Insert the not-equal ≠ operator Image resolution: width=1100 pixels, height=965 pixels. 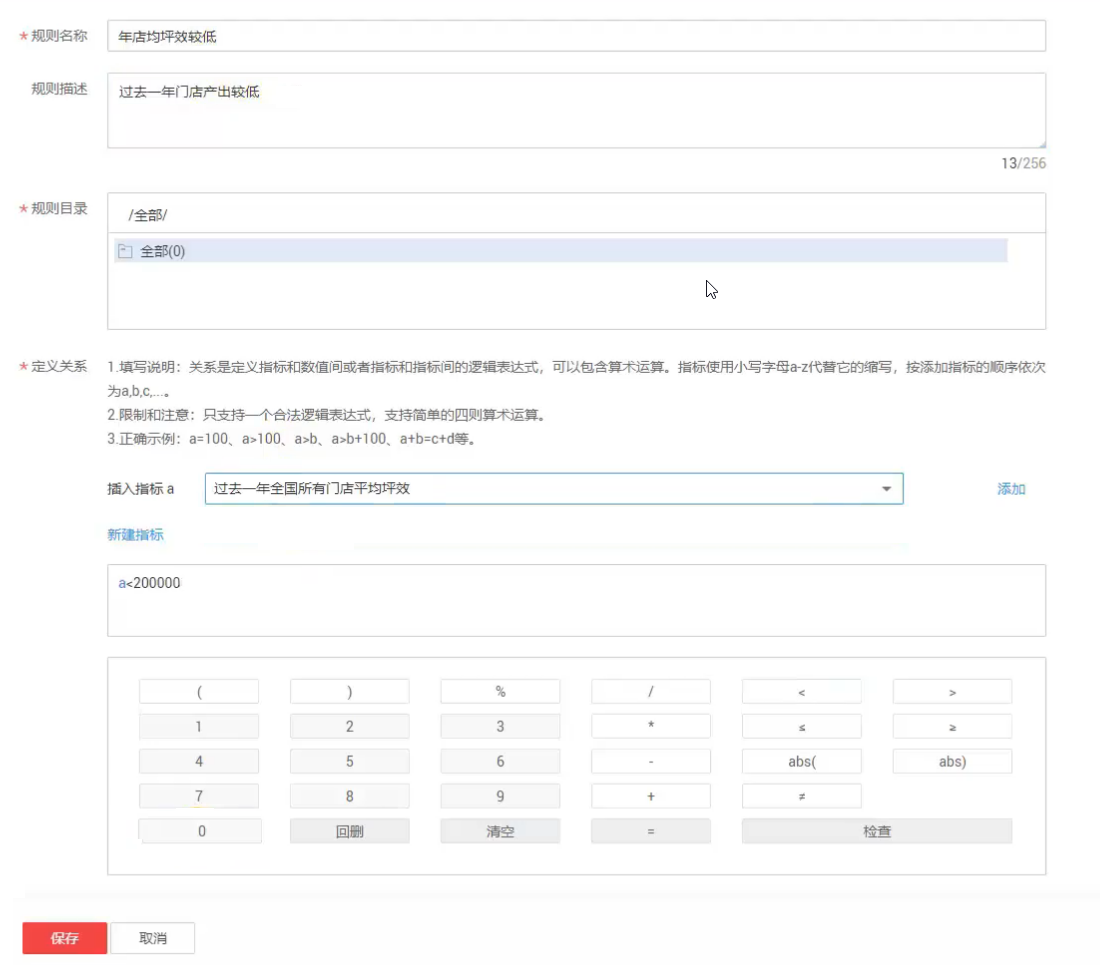(801, 796)
